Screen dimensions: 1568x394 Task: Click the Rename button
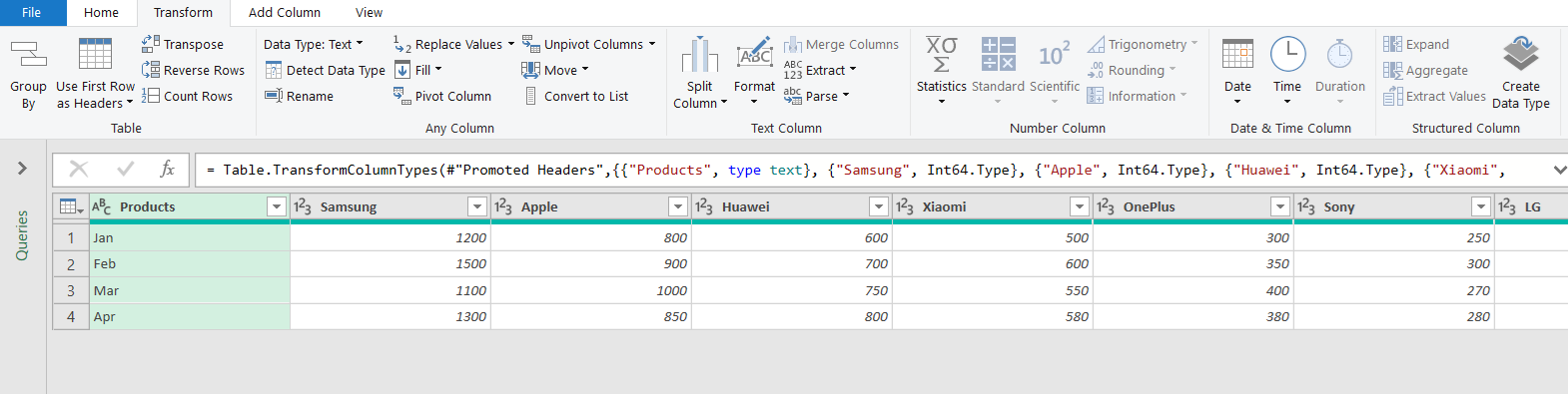[300, 96]
